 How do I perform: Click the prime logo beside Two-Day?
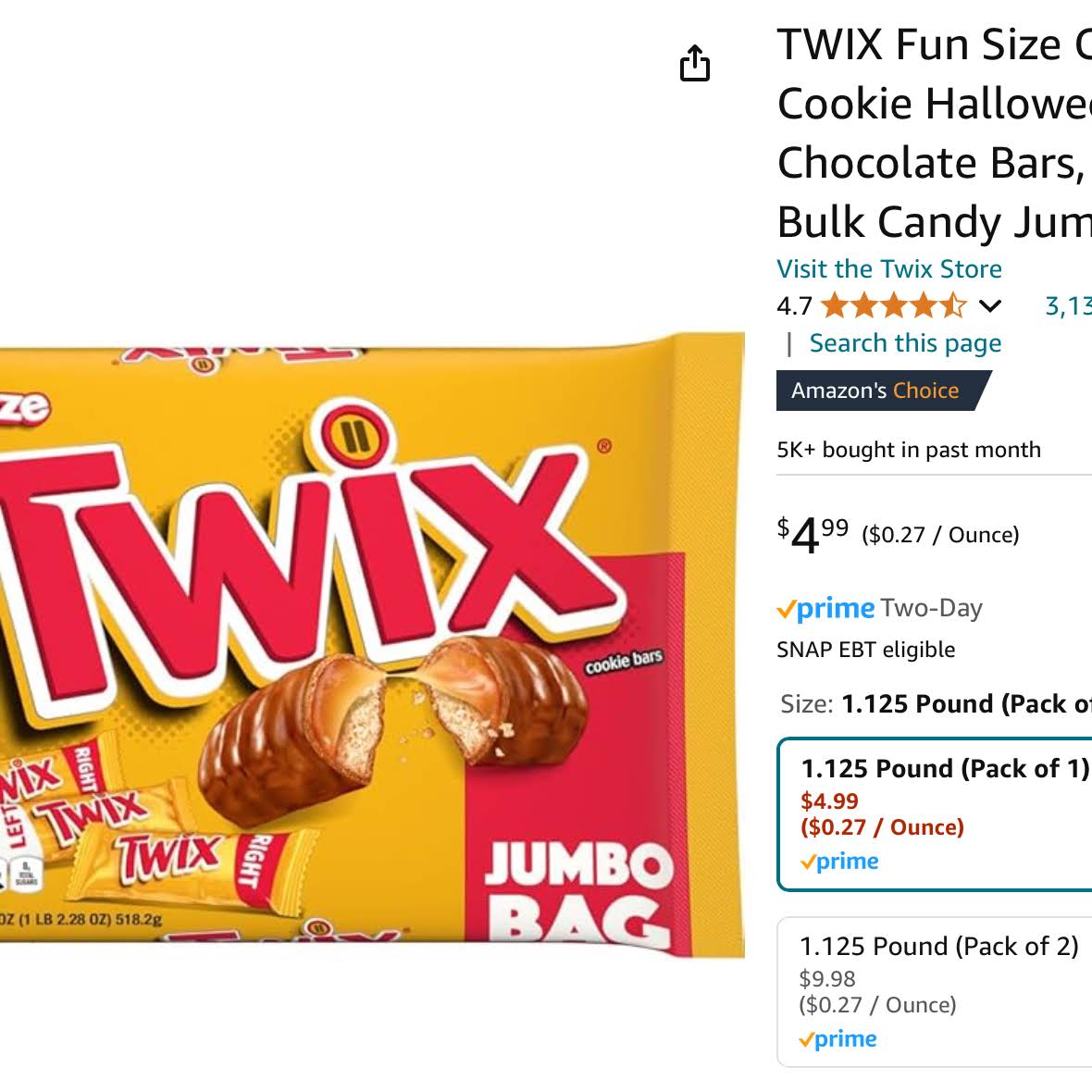[826, 609]
